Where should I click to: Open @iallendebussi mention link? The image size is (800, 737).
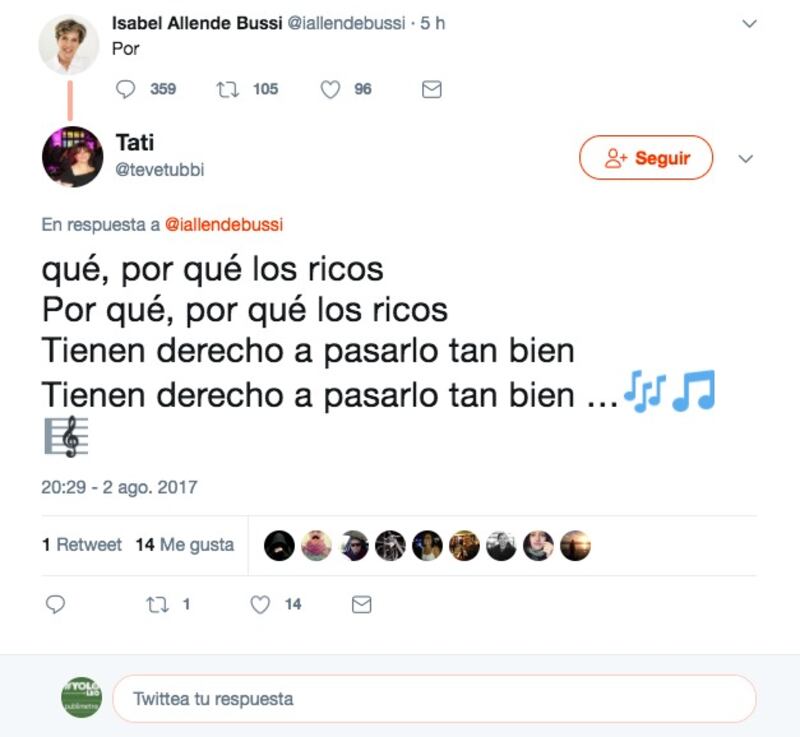click(x=224, y=224)
